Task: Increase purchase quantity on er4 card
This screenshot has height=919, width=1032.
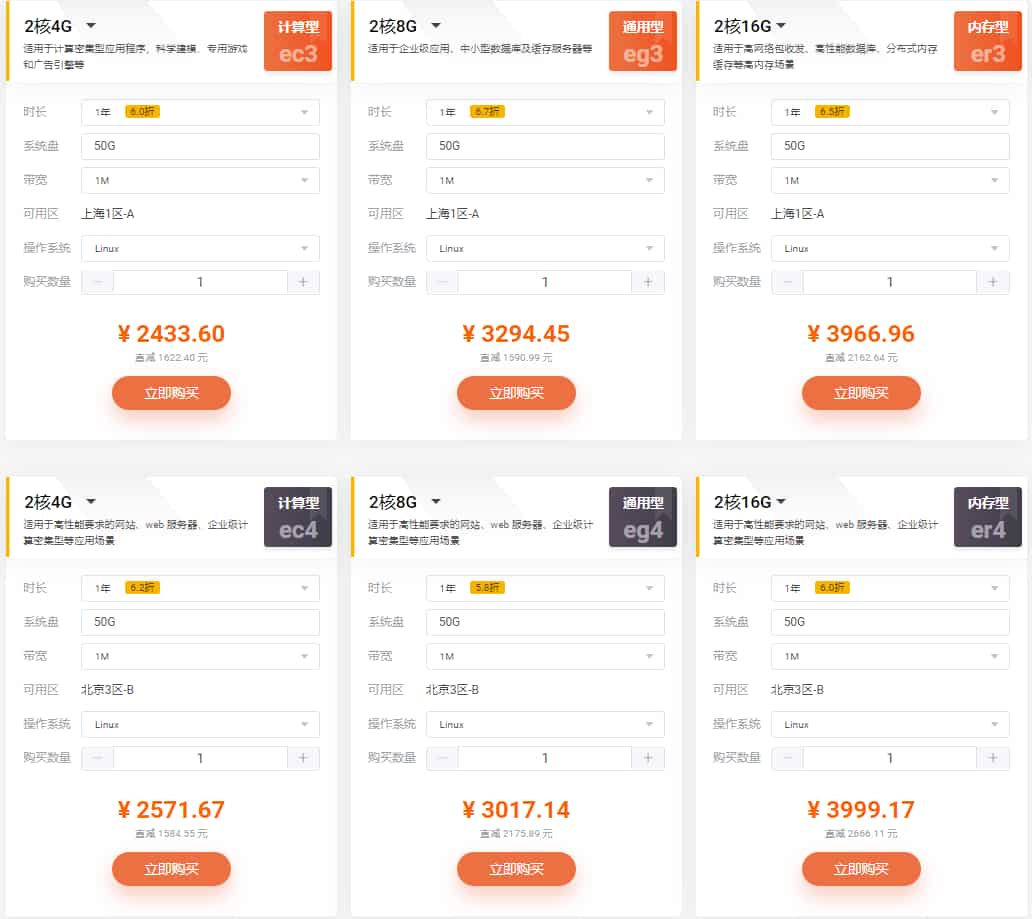Action: click(x=993, y=758)
